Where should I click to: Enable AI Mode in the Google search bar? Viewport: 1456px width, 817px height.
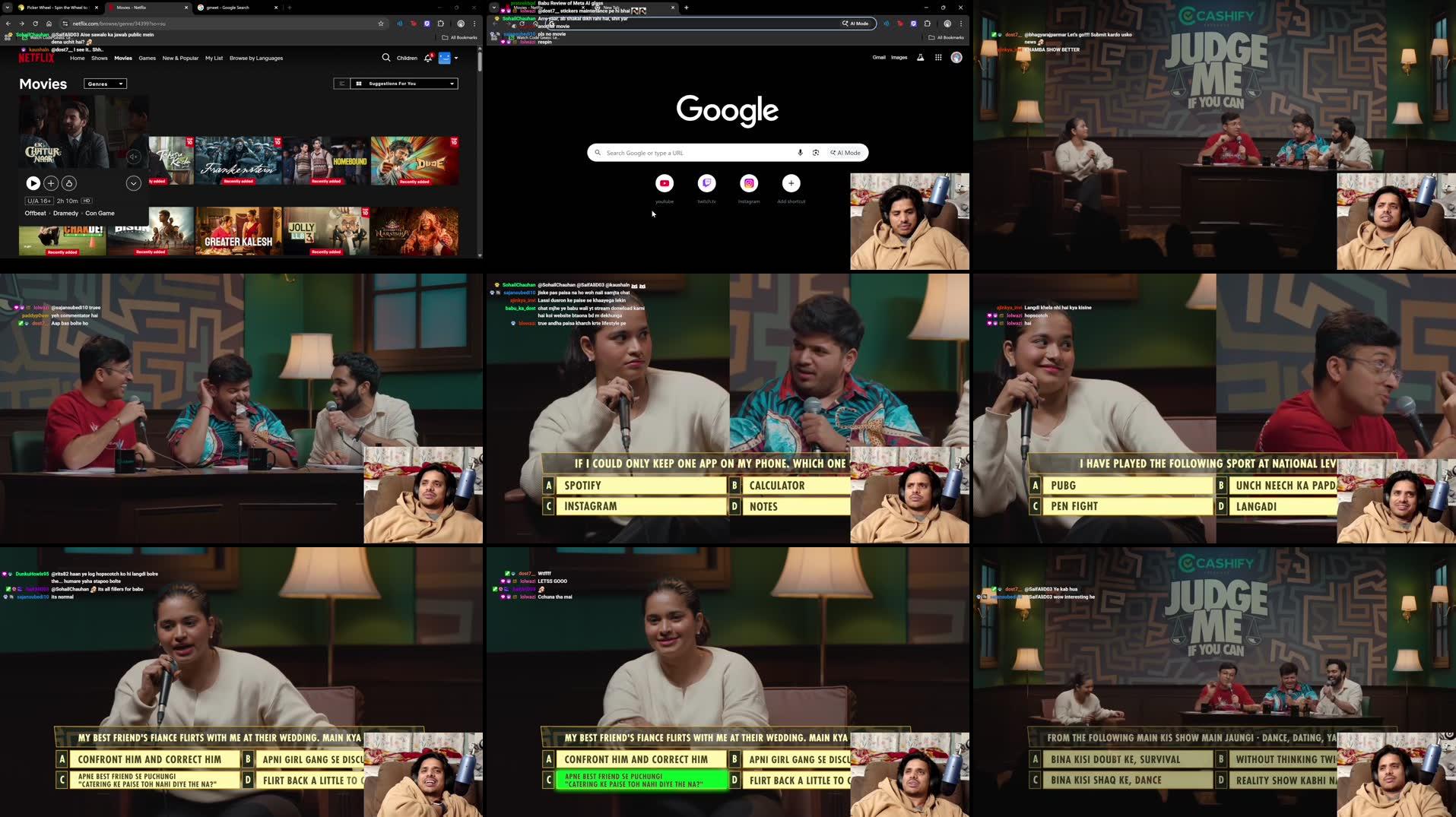click(x=845, y=152)
